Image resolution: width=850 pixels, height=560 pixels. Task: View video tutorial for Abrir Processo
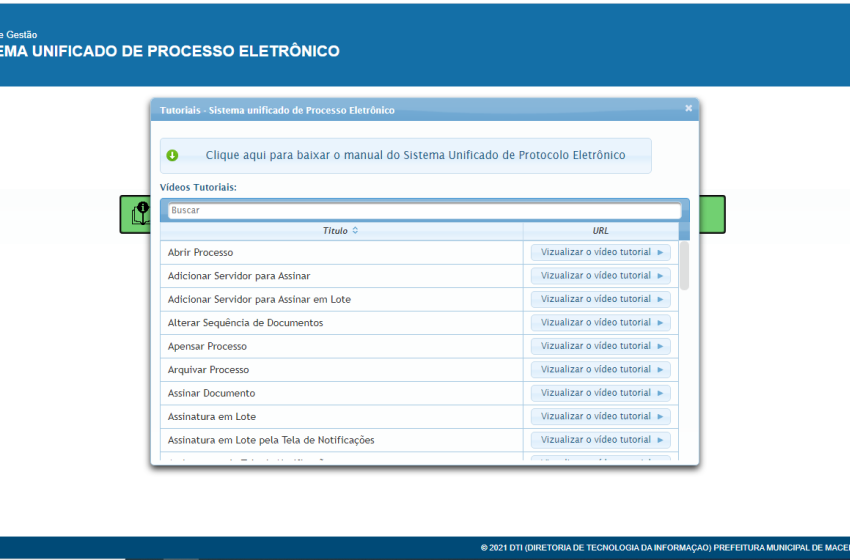[601, 252]
